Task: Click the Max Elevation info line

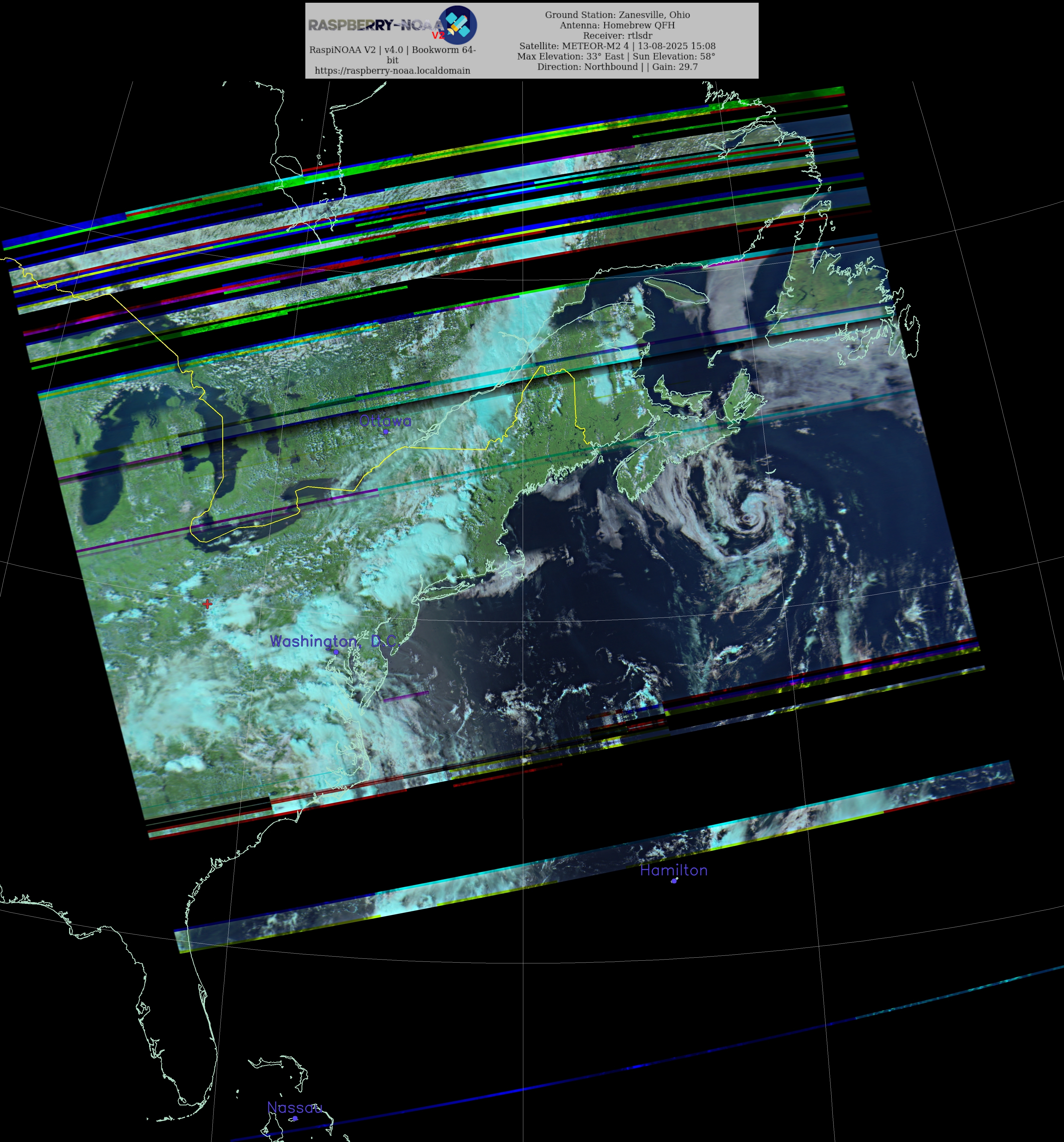Action: click(616, 56)
